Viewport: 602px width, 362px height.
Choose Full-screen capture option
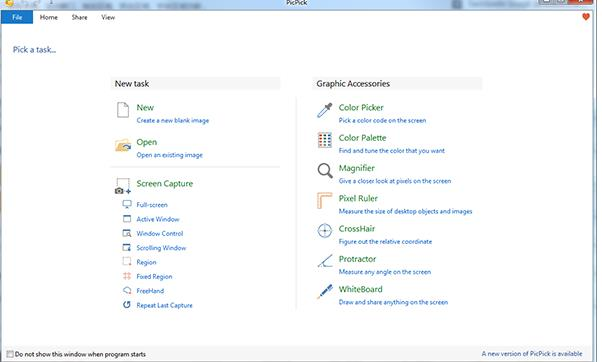click(x=152, y=205)
